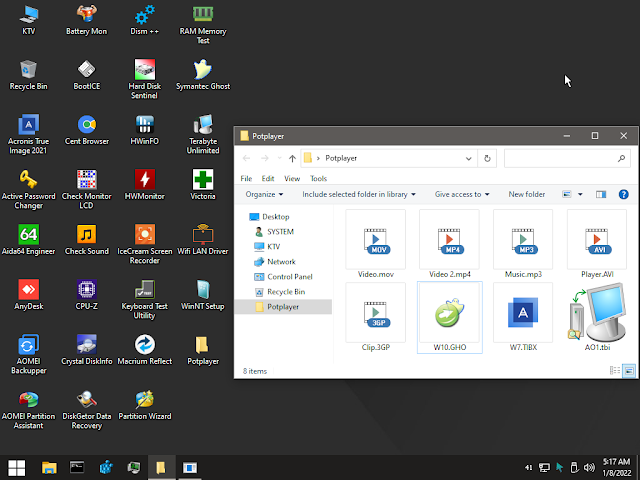Change your view icon button
Screen dimensions: 640x480
coord(567,194)
